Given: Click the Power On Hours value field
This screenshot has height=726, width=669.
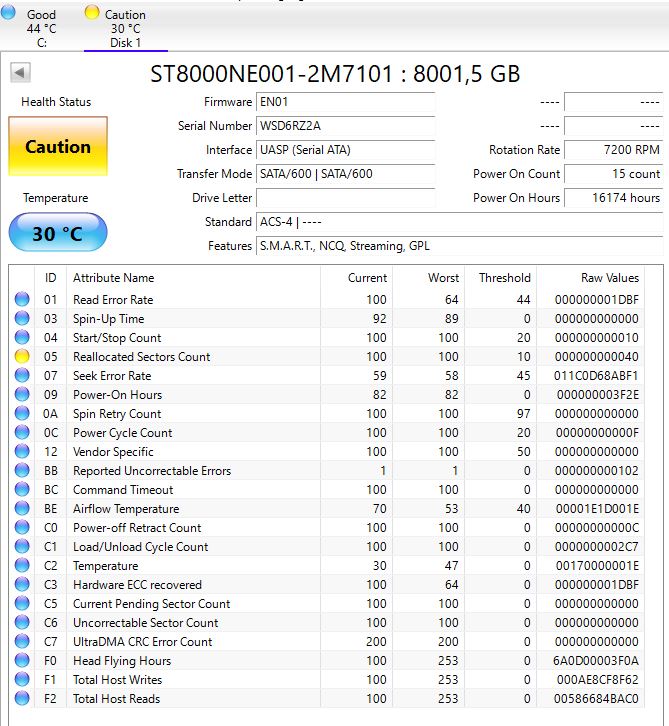Looking at the screenshot, I should point(613,198).
